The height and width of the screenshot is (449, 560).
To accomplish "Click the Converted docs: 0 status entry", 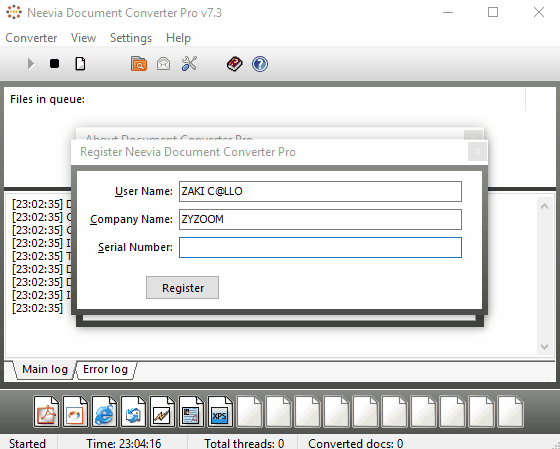I will (356, 443).
